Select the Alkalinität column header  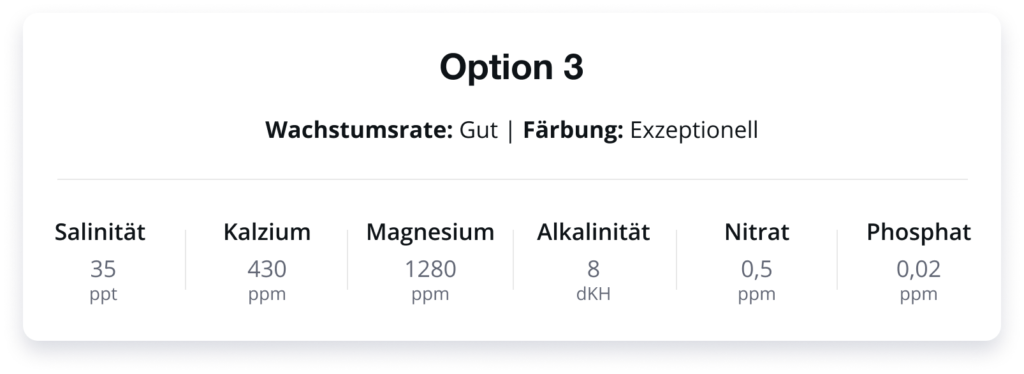593,232
